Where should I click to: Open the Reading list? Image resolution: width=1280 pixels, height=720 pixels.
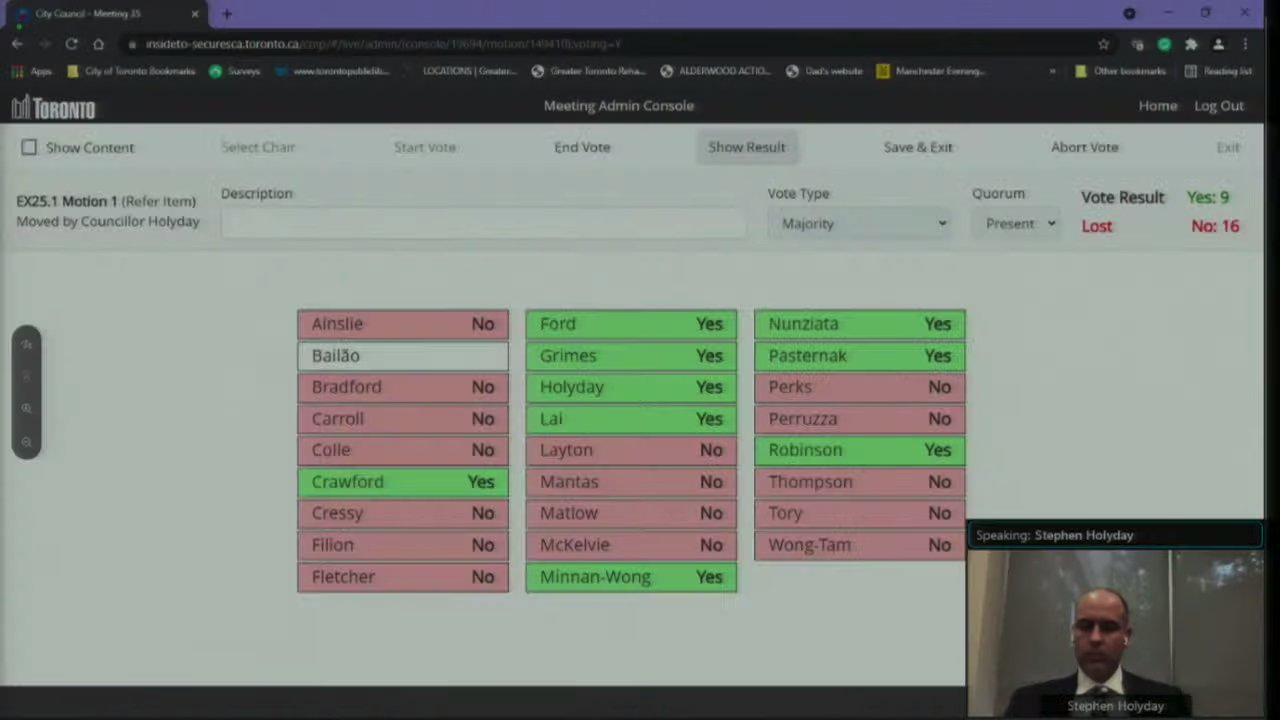(1218, 71)
